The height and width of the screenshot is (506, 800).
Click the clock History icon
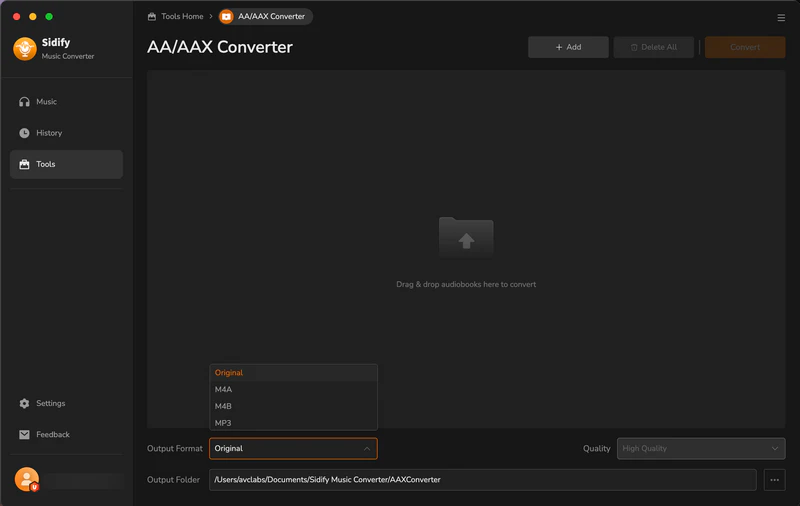coord(24,133)
